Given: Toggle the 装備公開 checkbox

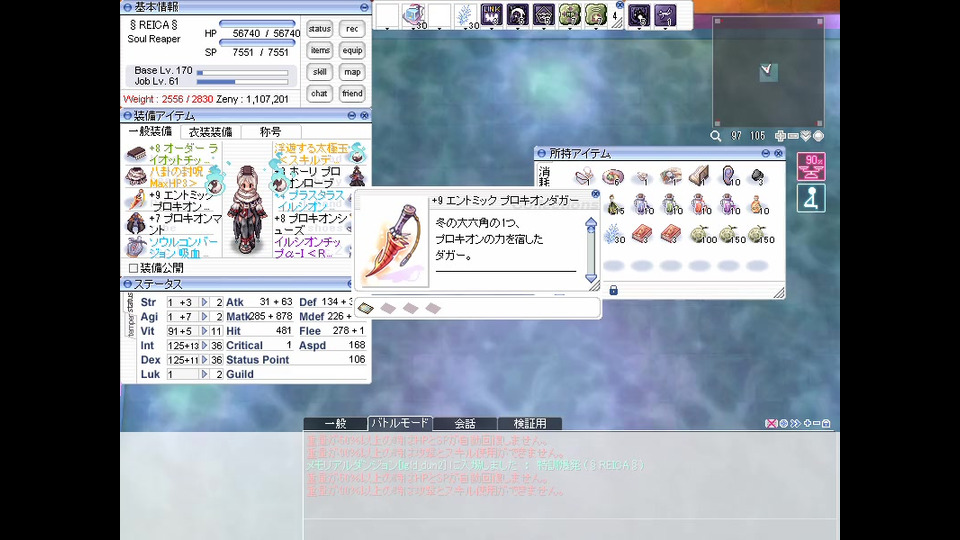Looking at the screenshot, I should (133, 268).
